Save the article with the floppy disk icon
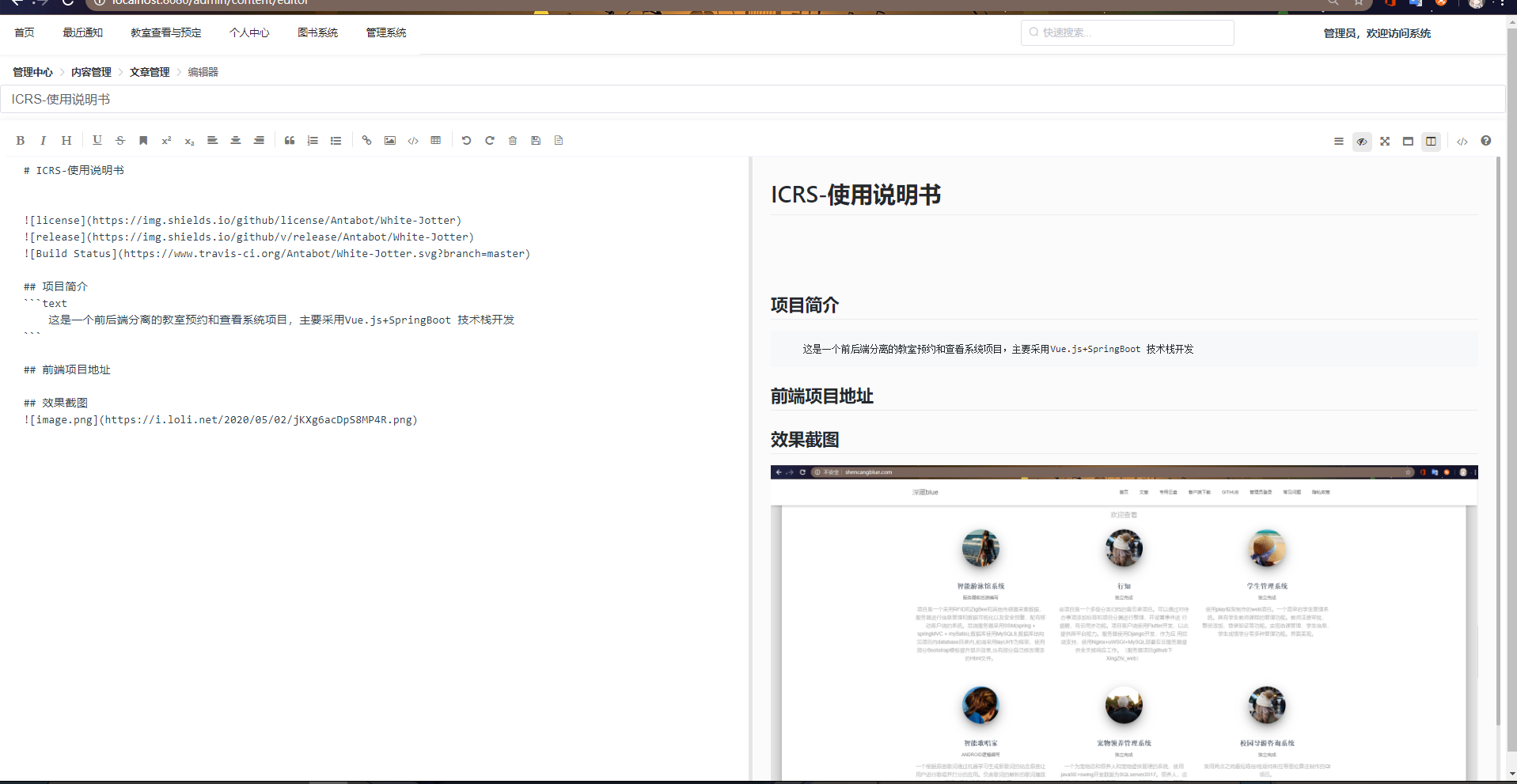The height and width of the screenshot is (784, 1517). pyautogui.click(x=536, y=141)
